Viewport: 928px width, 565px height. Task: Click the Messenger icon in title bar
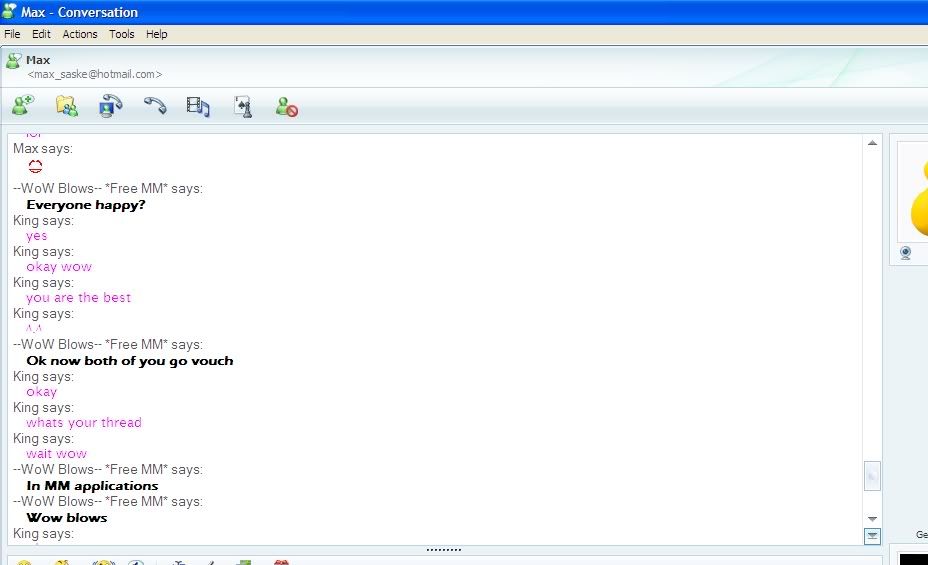tap(9, 11)
